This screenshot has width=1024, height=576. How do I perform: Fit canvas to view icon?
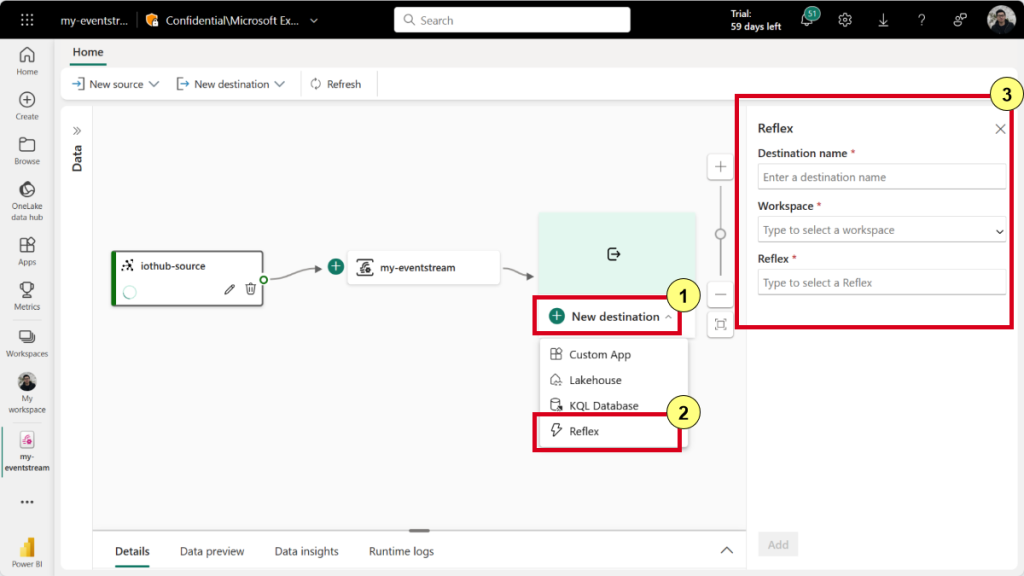point(720,325)
